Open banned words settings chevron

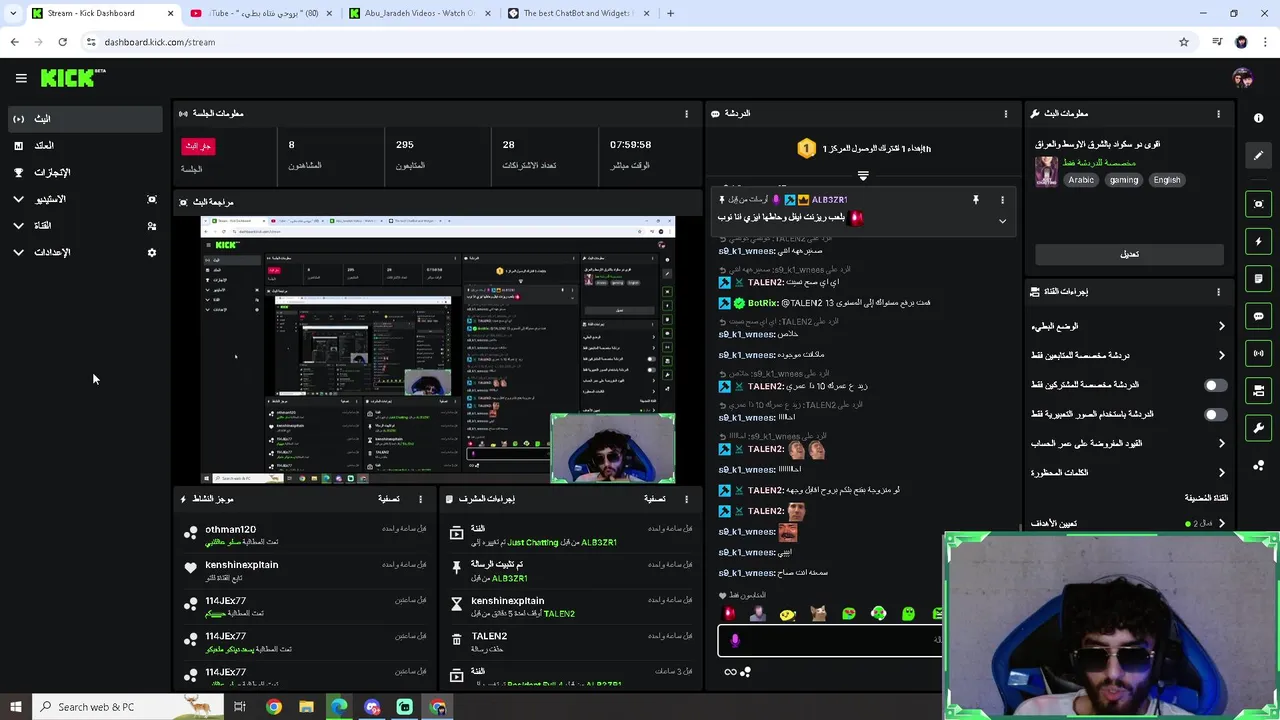(1221, 472)
